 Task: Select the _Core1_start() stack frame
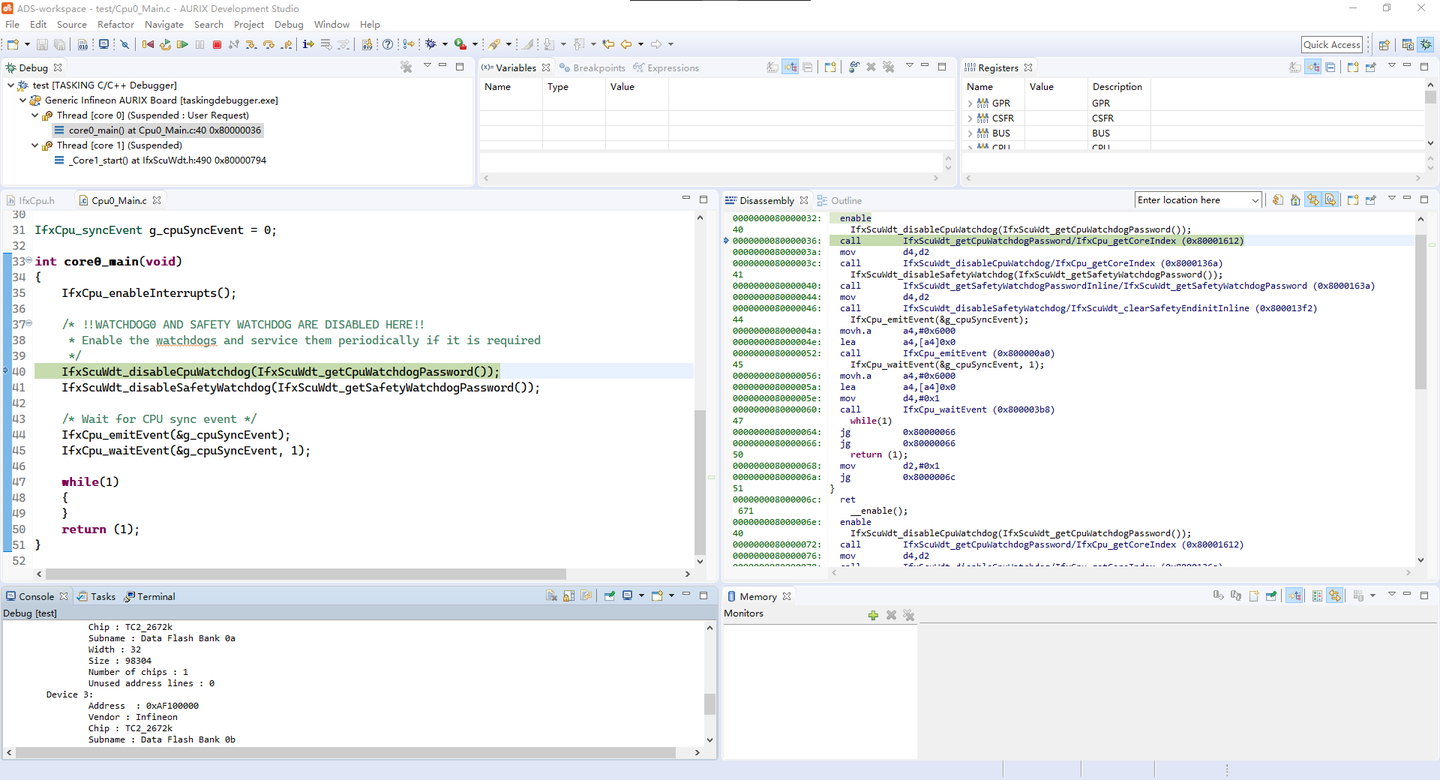coord(167,160)
